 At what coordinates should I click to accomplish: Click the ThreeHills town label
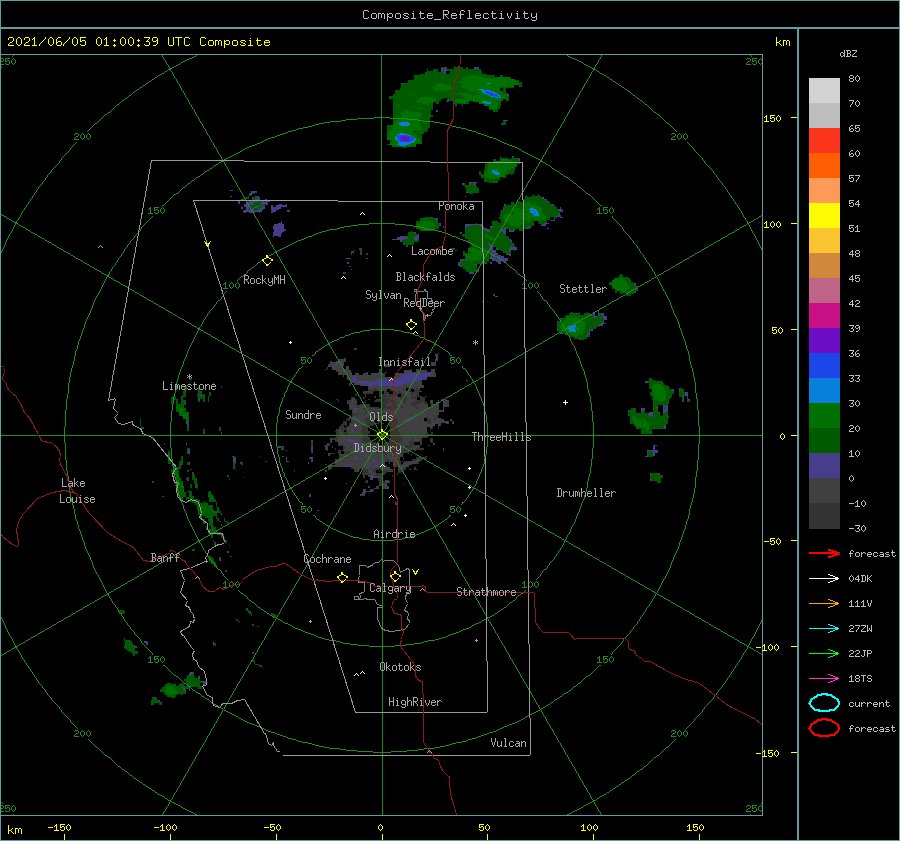501,437
